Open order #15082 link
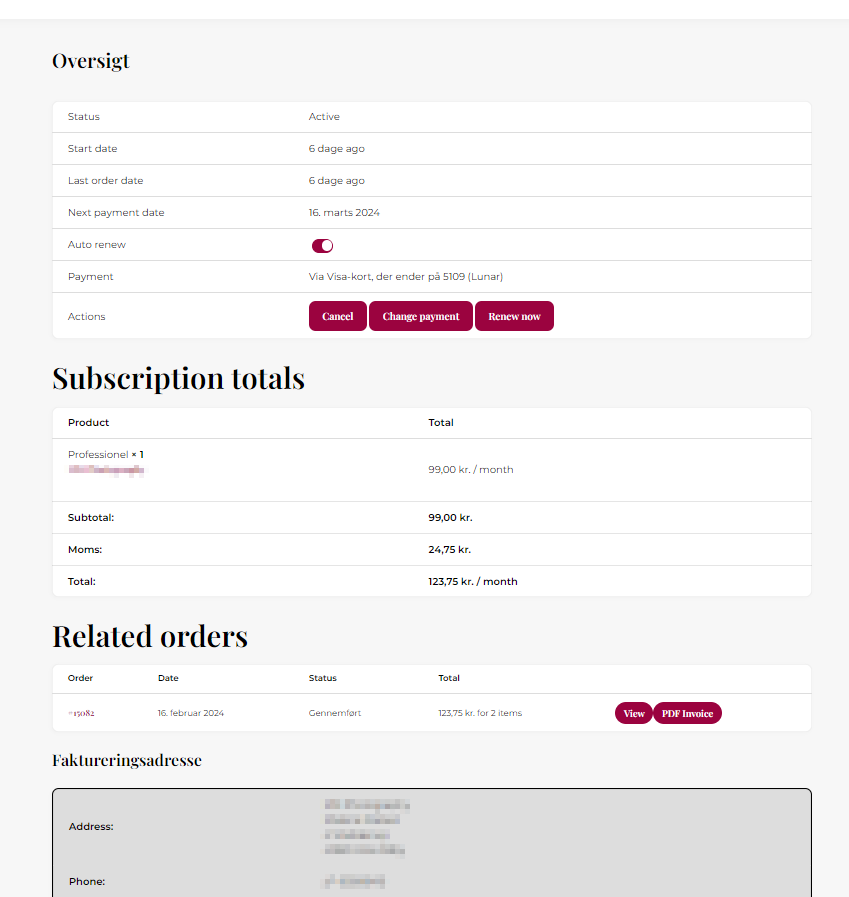 pyautogui.click(x=81, y=714)
